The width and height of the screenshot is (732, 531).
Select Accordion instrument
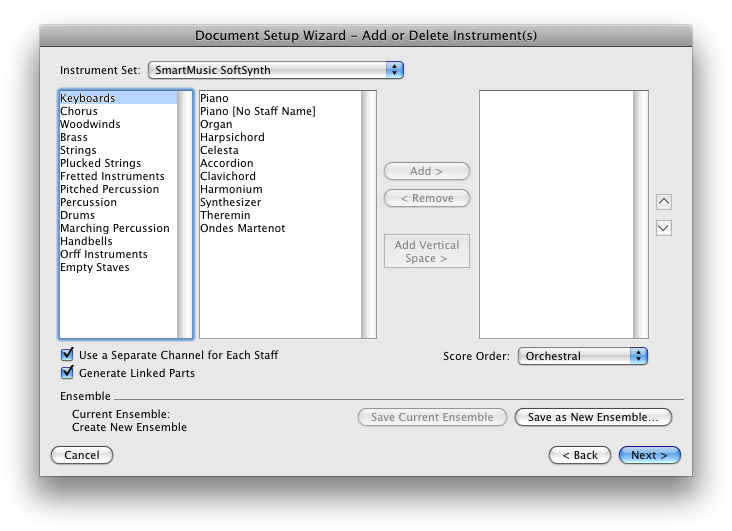[281, 163]
